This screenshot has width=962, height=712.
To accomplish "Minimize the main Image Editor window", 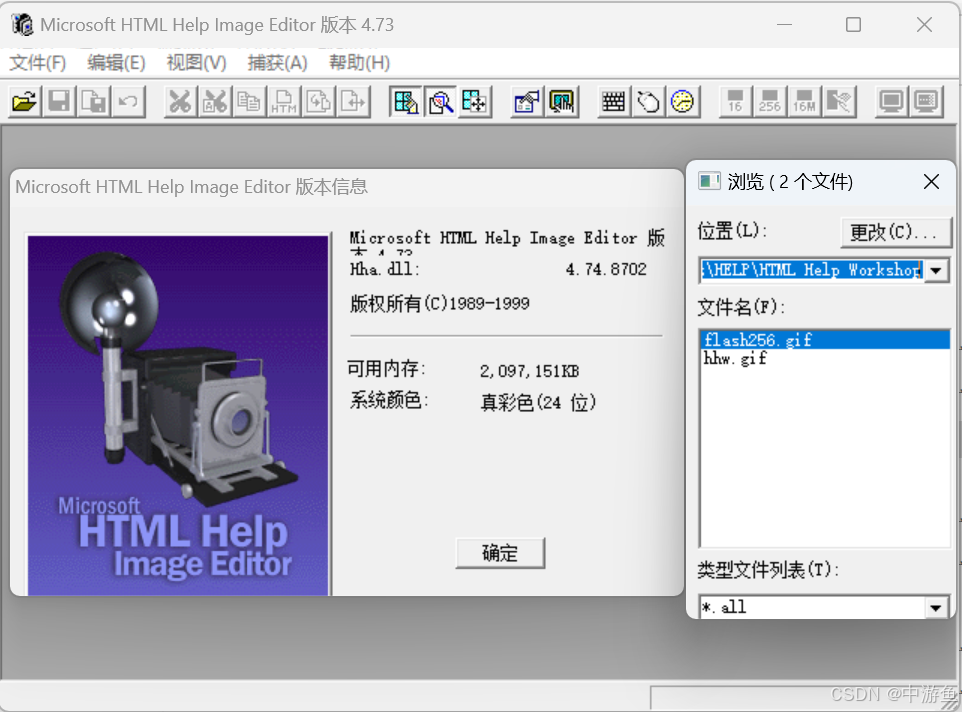I will coord(784,25).
